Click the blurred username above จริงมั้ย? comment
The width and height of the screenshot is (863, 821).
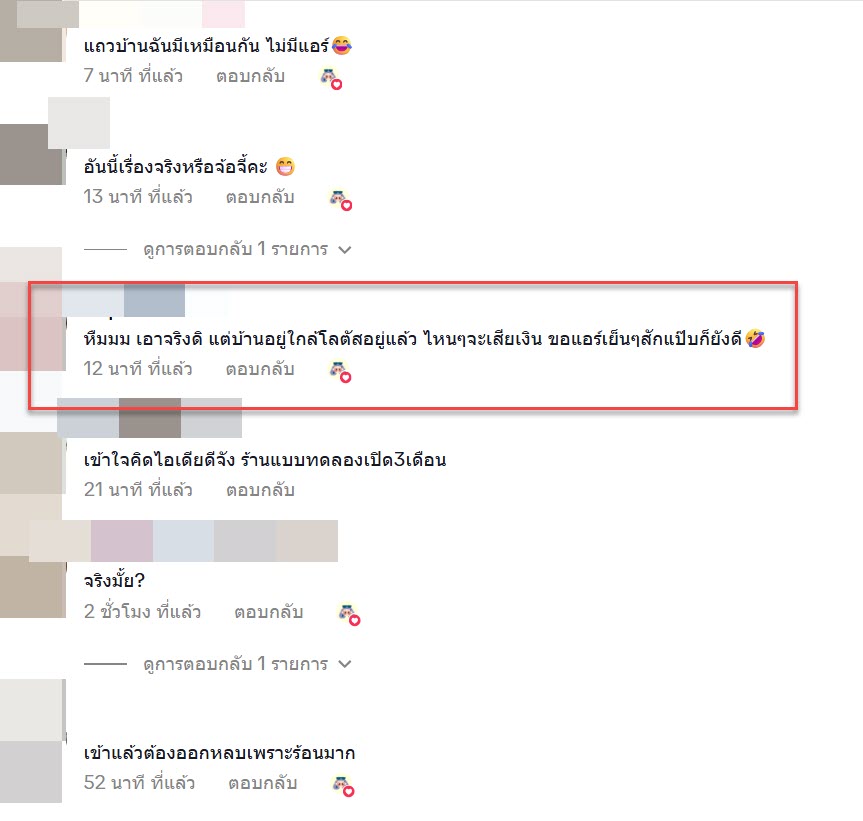tap(183, 541)
